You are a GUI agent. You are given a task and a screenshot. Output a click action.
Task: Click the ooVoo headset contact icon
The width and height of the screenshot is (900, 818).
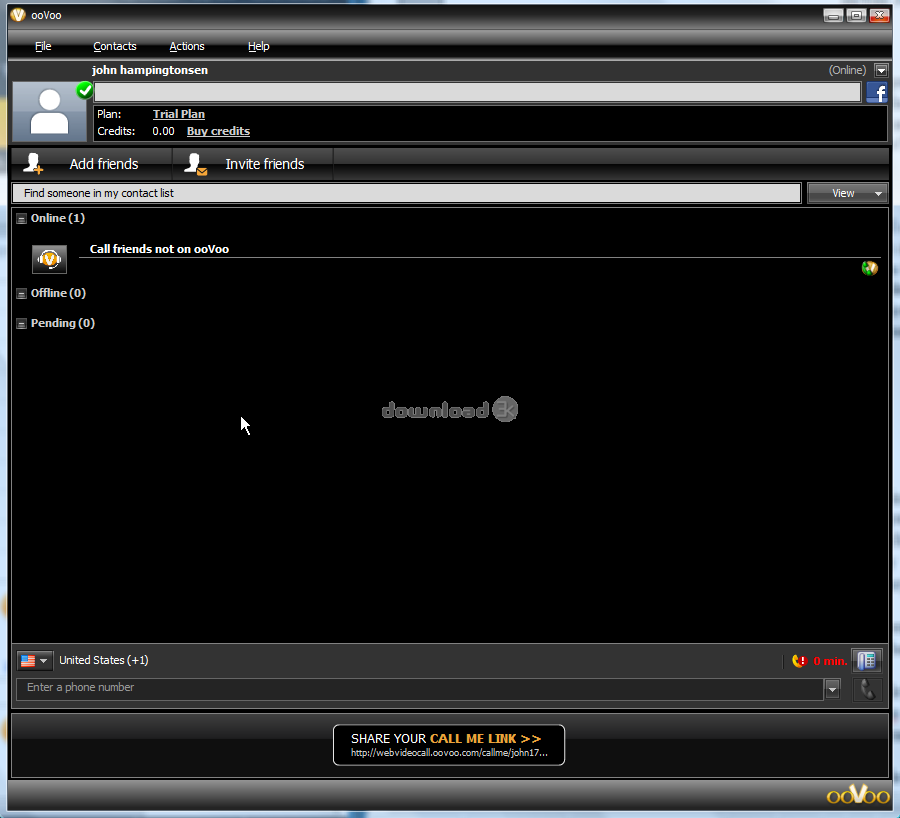[49, 259]
